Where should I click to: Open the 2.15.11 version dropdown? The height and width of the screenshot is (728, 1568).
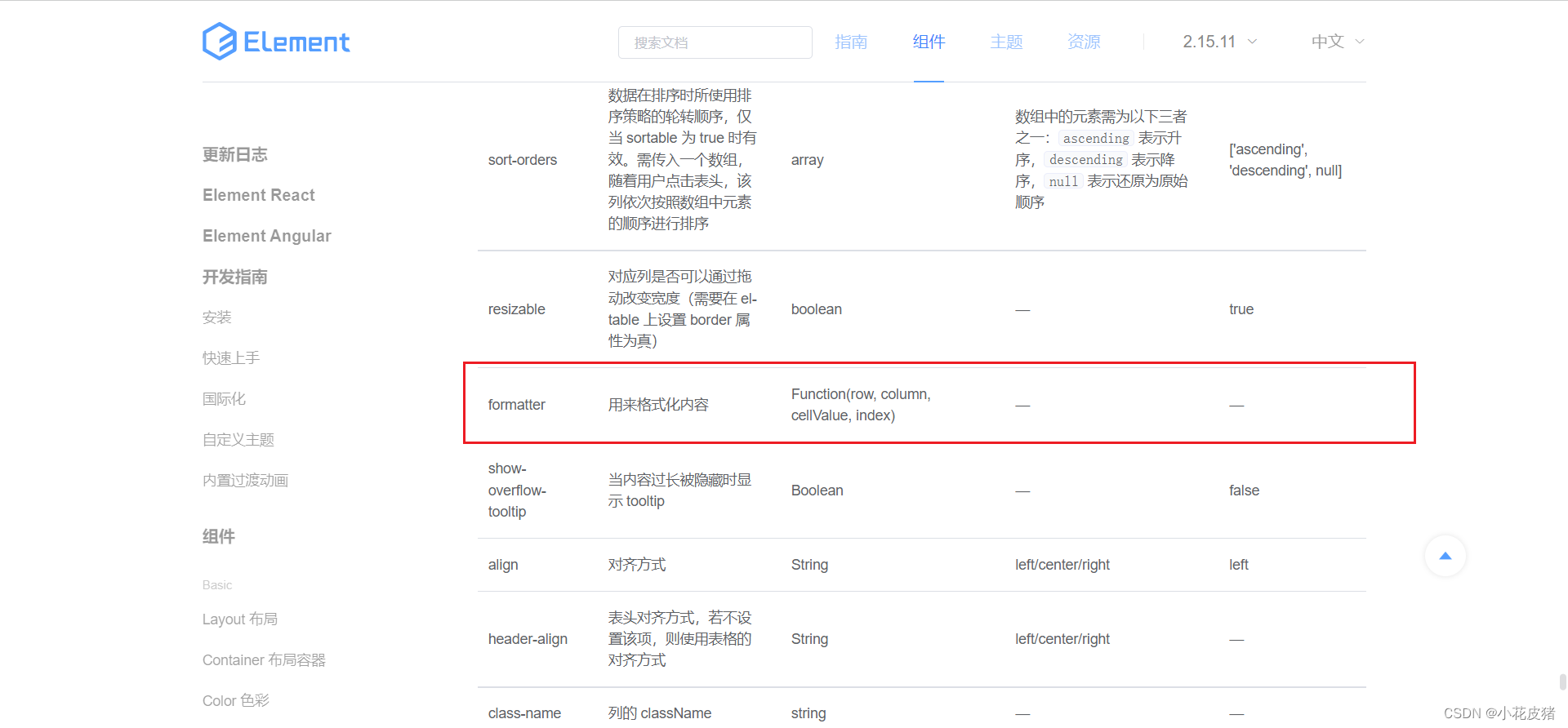1220,42
